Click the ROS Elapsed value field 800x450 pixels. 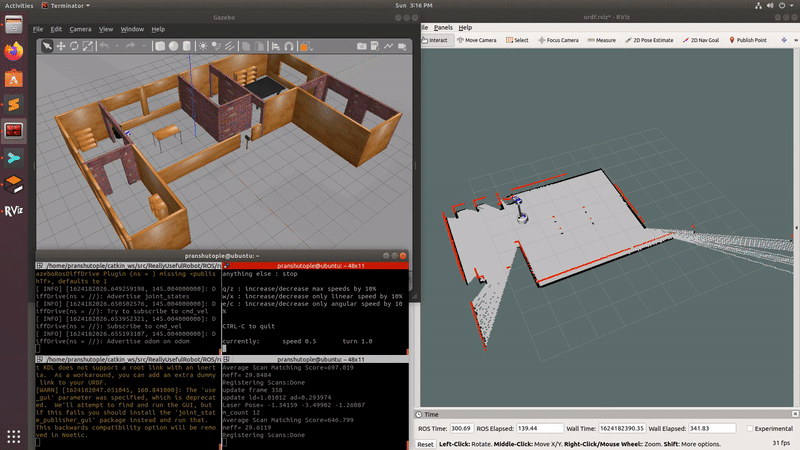coord(540,429)
